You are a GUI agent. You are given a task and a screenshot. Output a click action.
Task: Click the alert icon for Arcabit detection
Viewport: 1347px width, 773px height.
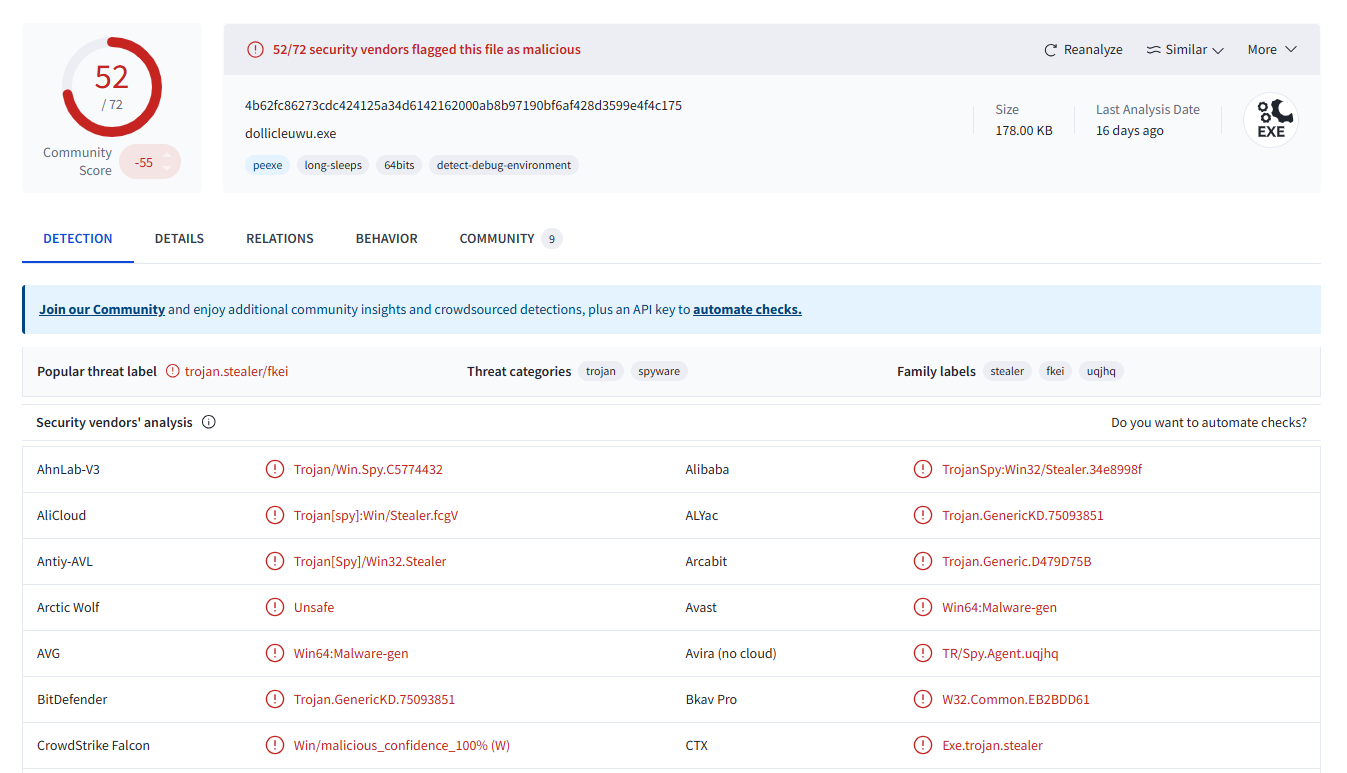click(923, 561)
